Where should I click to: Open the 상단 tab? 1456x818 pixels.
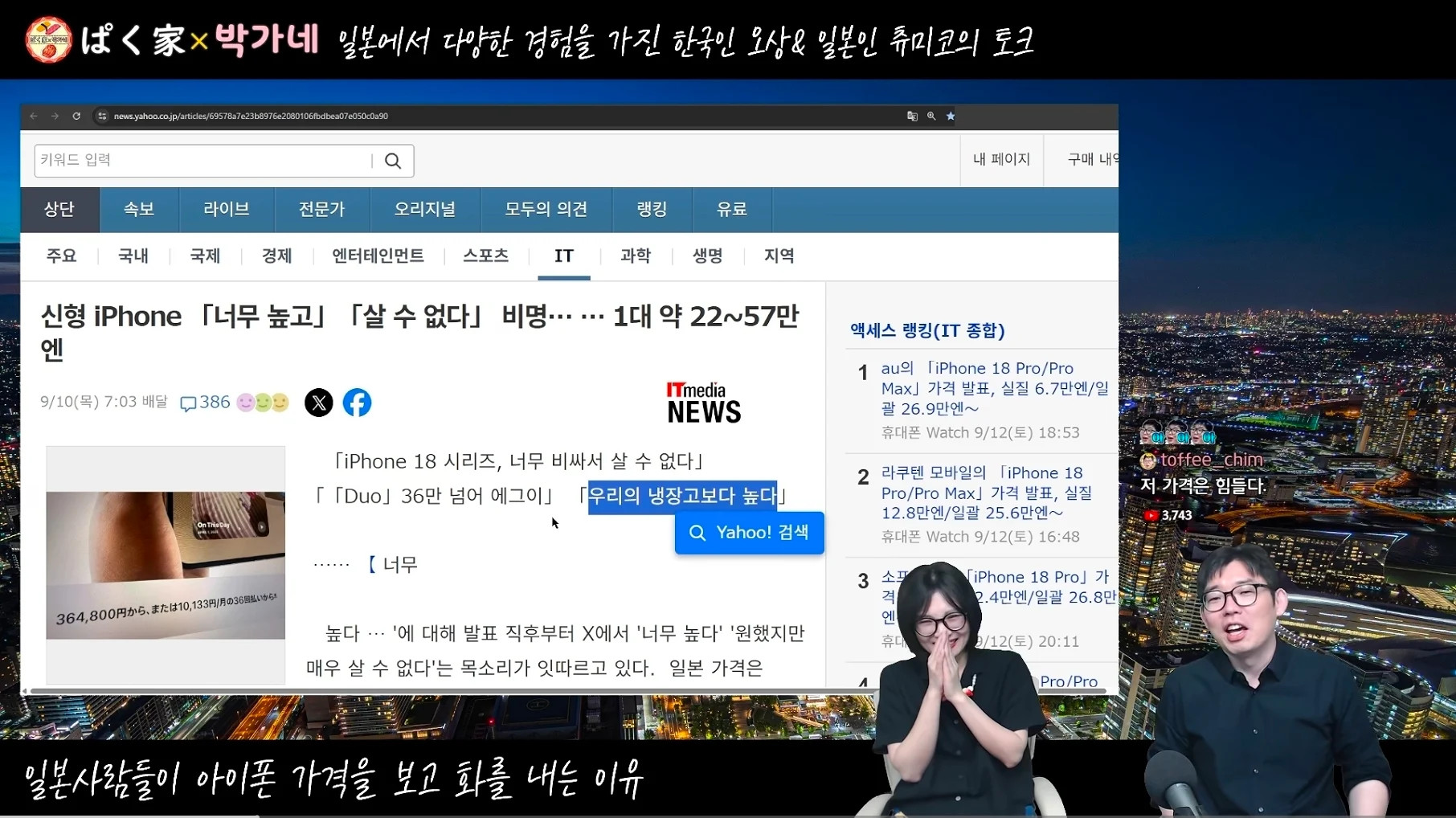(59, 210)
